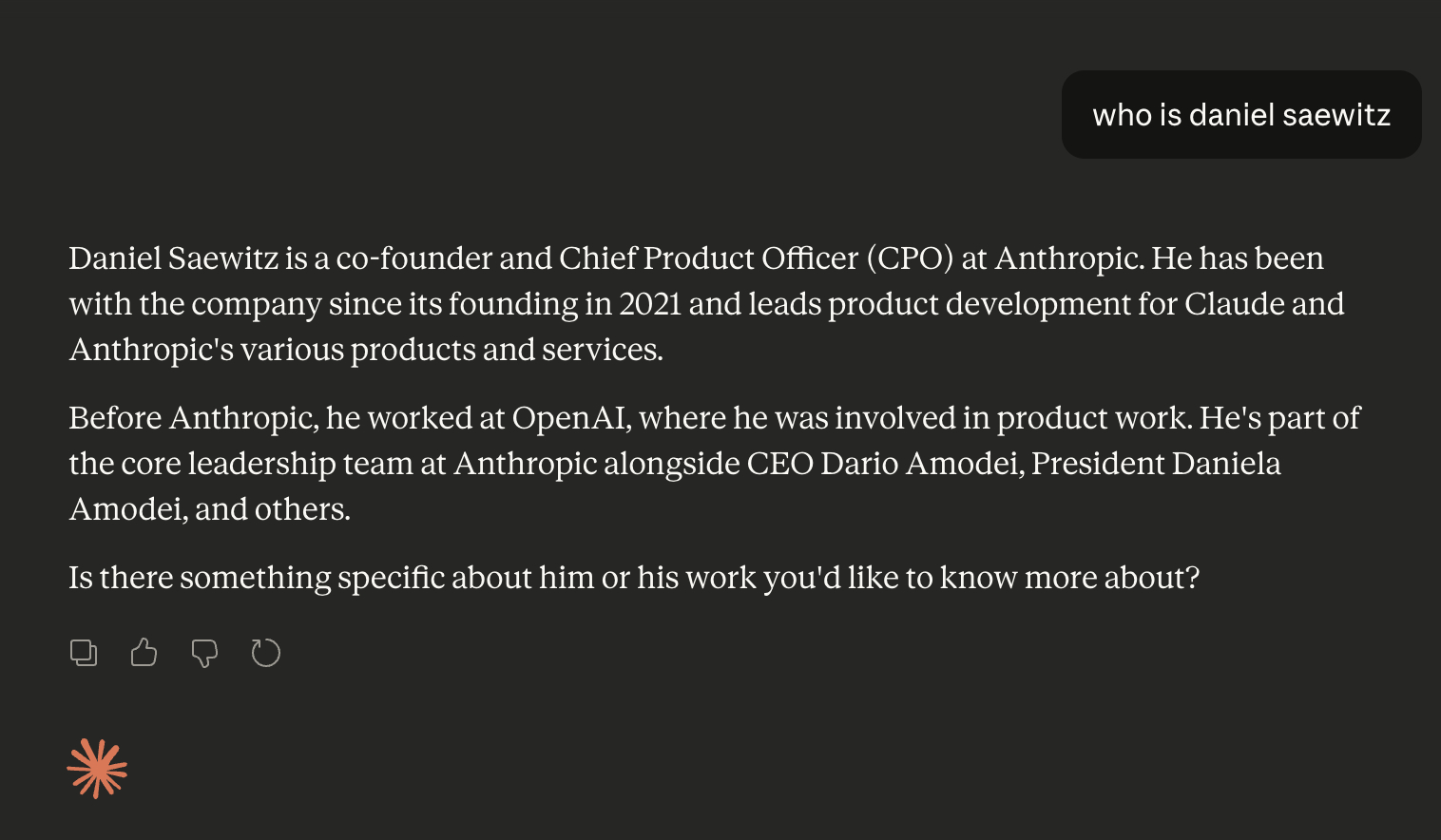Click the year "2021" in the response

point(650,304)
